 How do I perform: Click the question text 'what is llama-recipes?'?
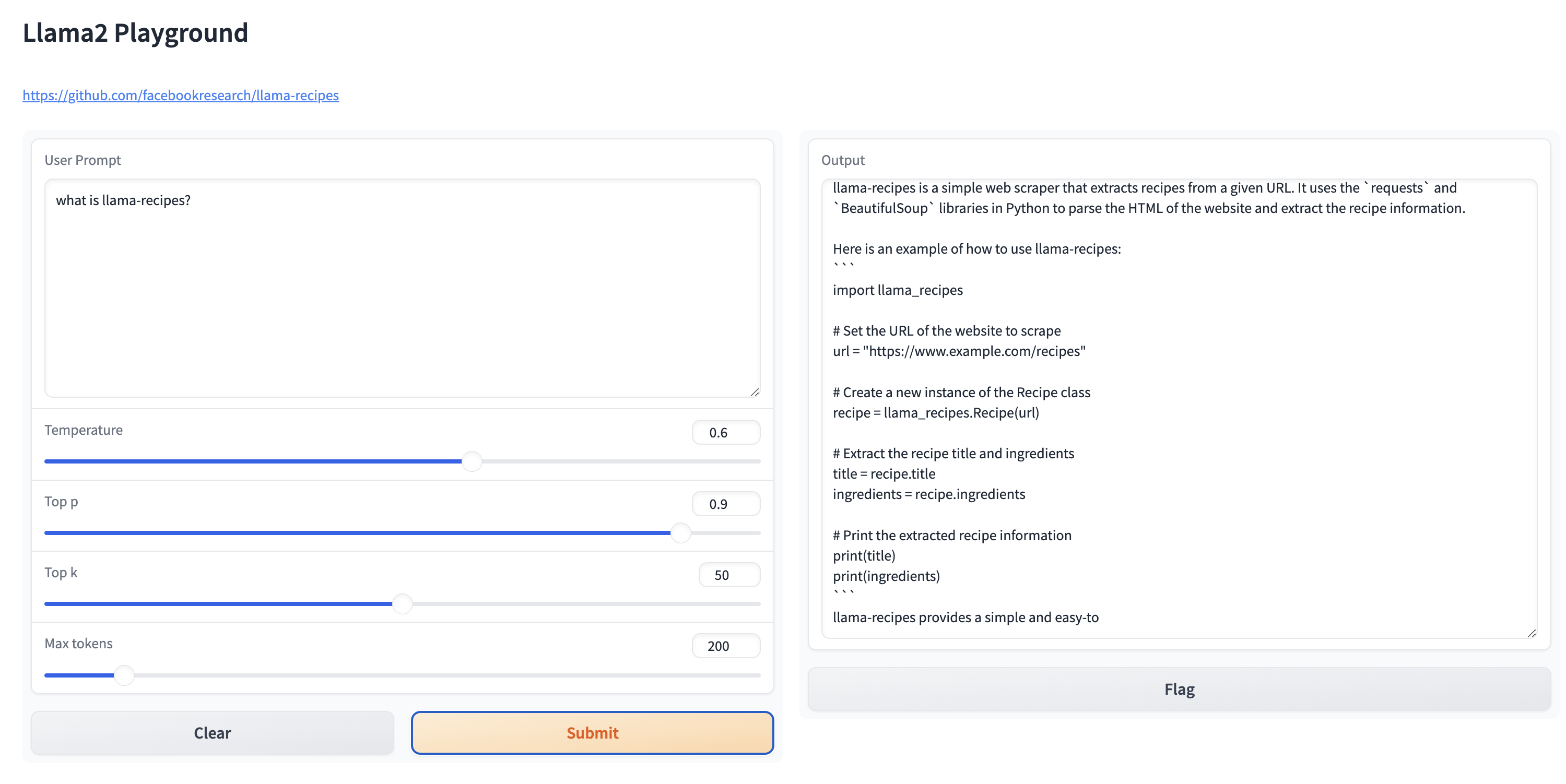pos(124,200)
